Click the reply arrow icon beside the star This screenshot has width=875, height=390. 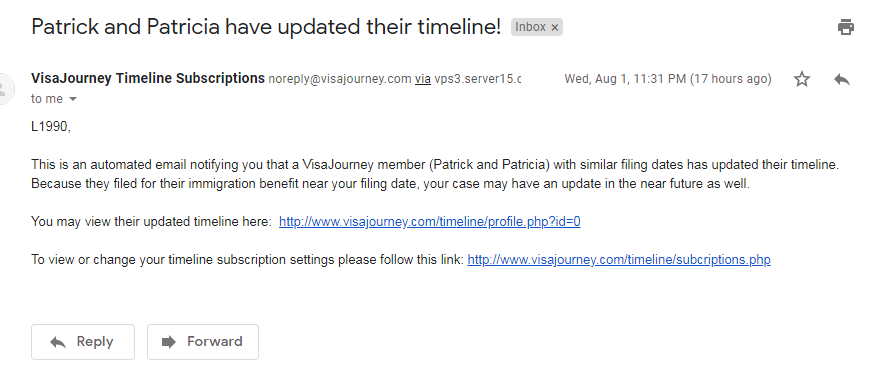click(x=842, y=79)
